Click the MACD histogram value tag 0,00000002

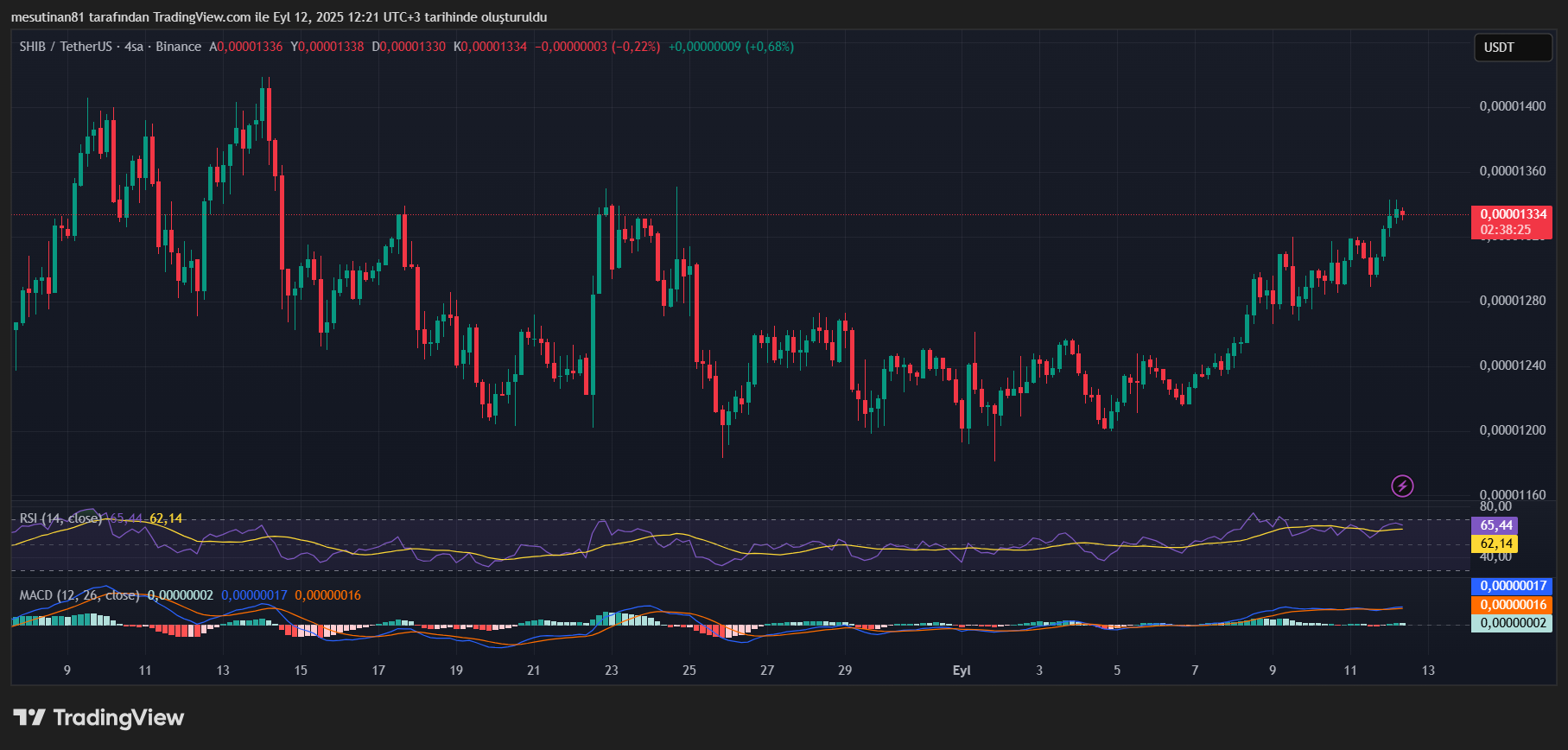coord(1512,623)
